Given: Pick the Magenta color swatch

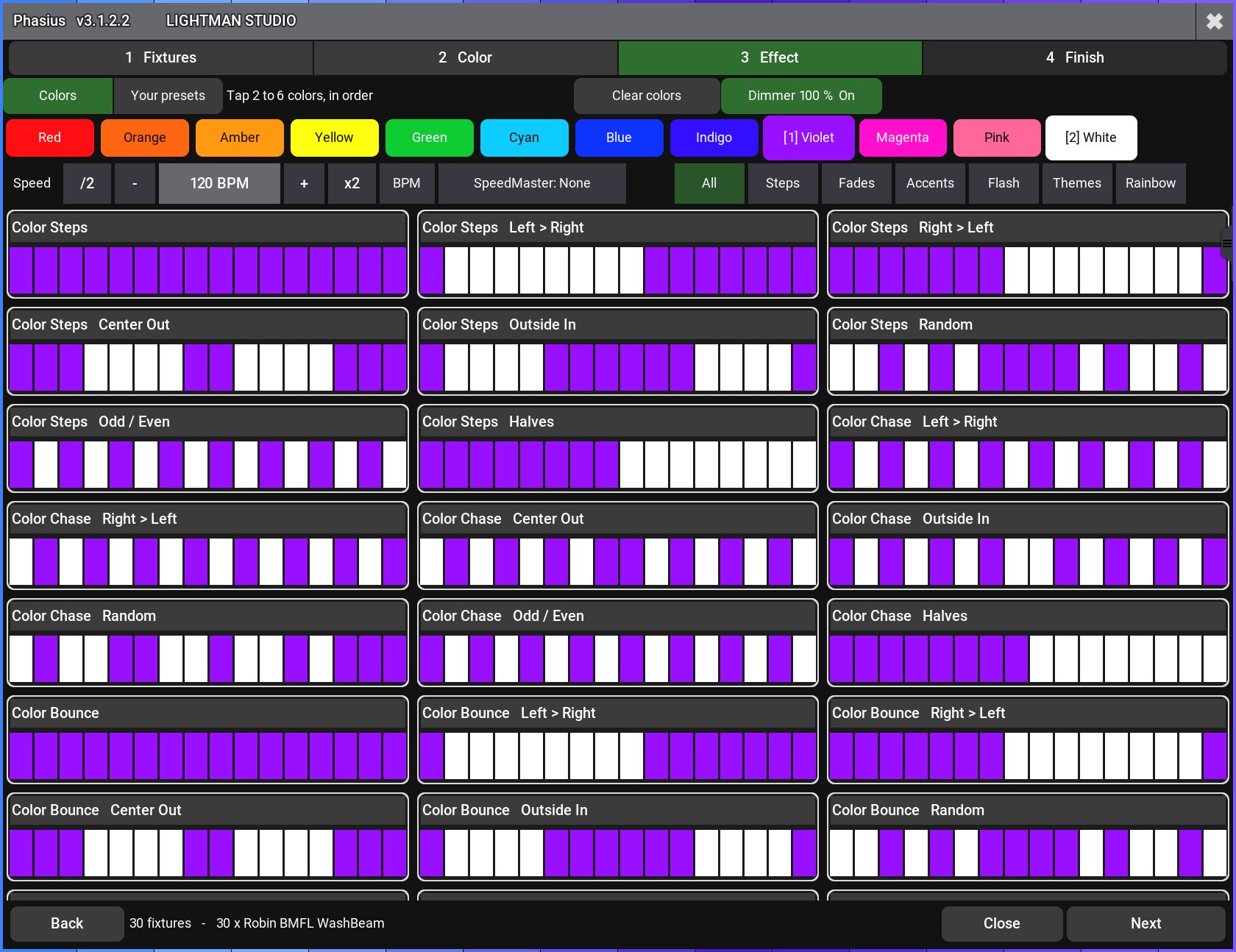Looking at the screenshot, I should [902, 138].
